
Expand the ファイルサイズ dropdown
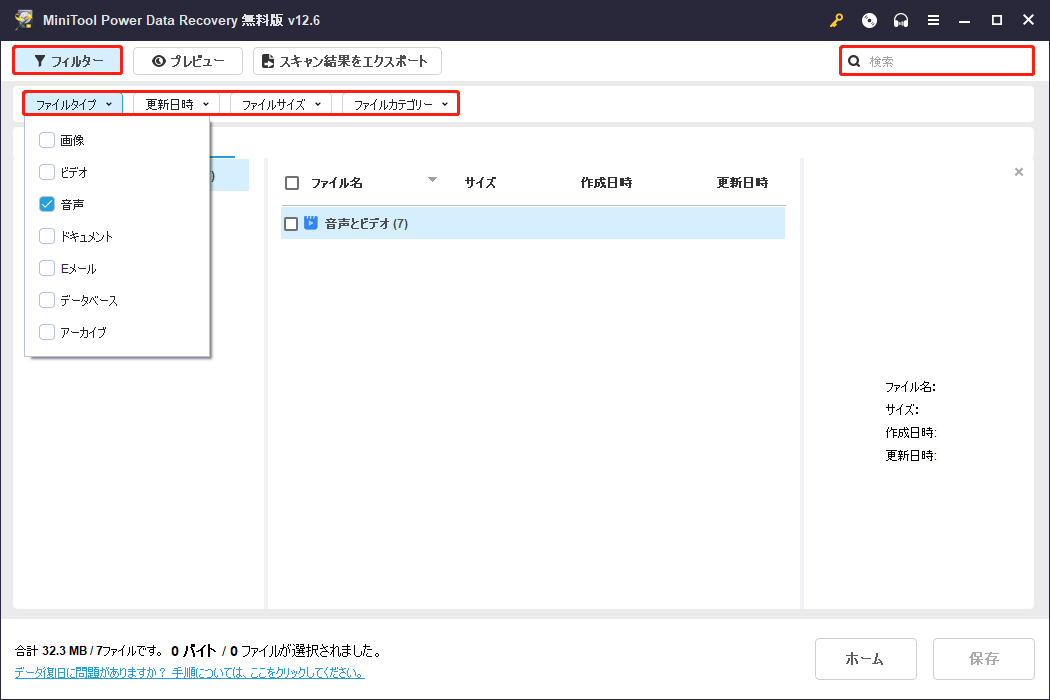[x=279, y=102]
